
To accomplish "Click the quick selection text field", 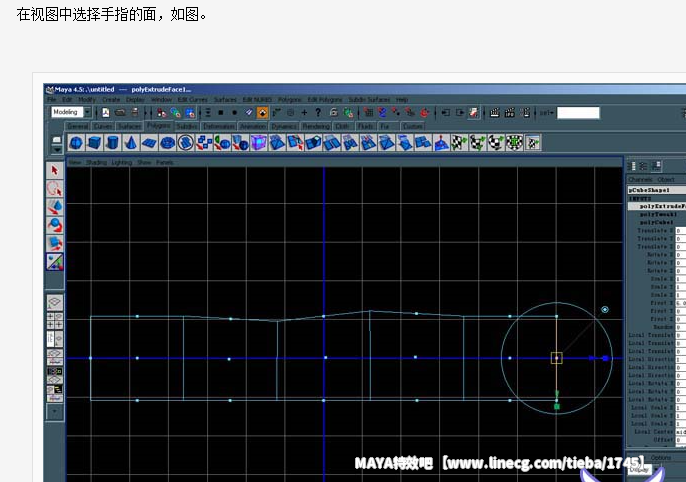I will click(578, 113).
